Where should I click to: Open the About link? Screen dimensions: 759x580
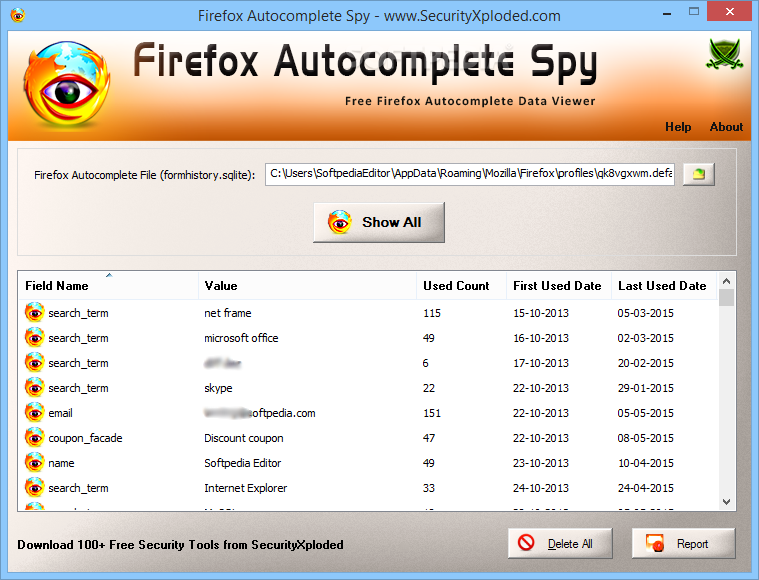[x=726, y=127]
